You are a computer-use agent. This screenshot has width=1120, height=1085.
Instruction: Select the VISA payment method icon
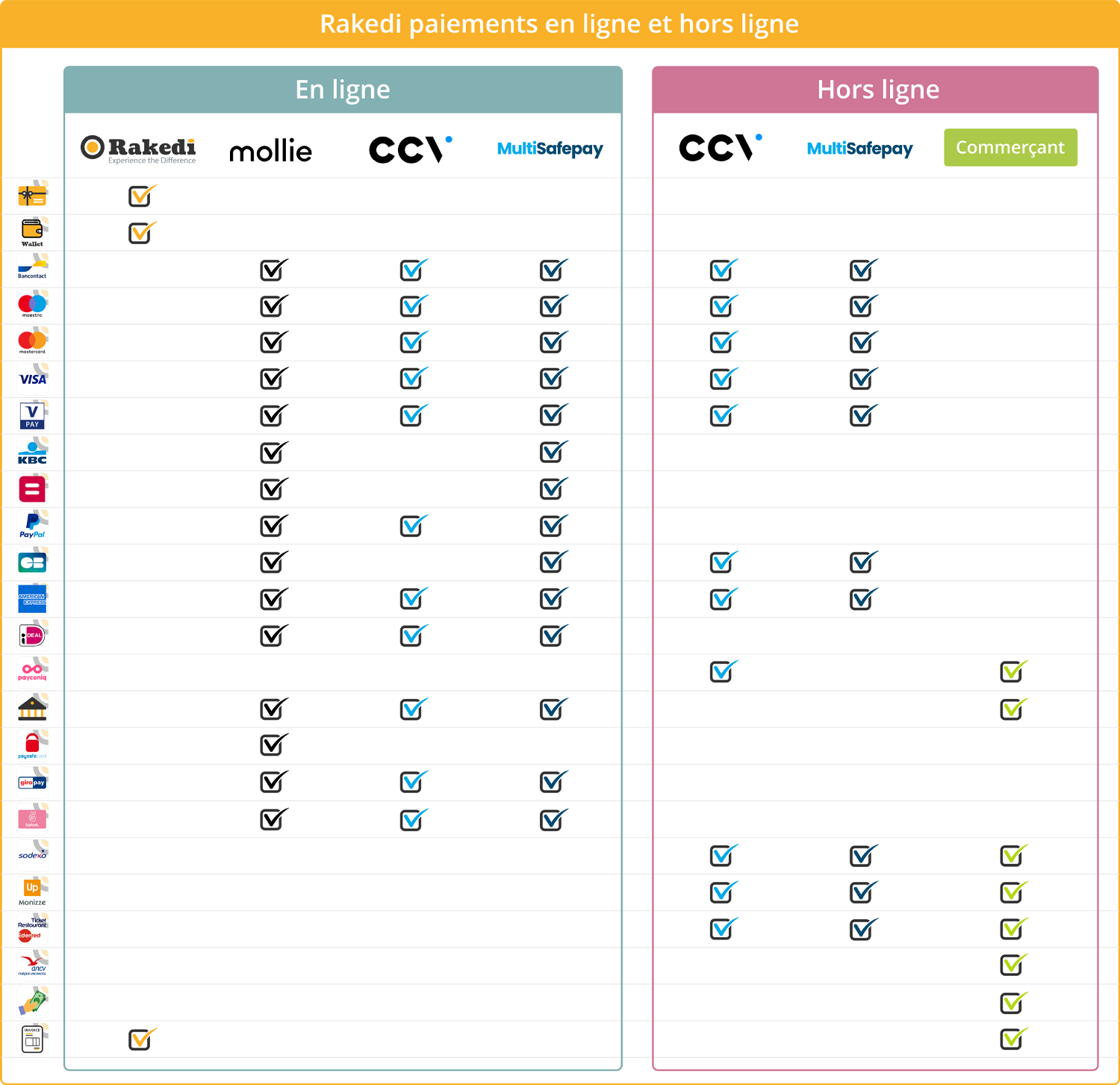pos(31,378)
